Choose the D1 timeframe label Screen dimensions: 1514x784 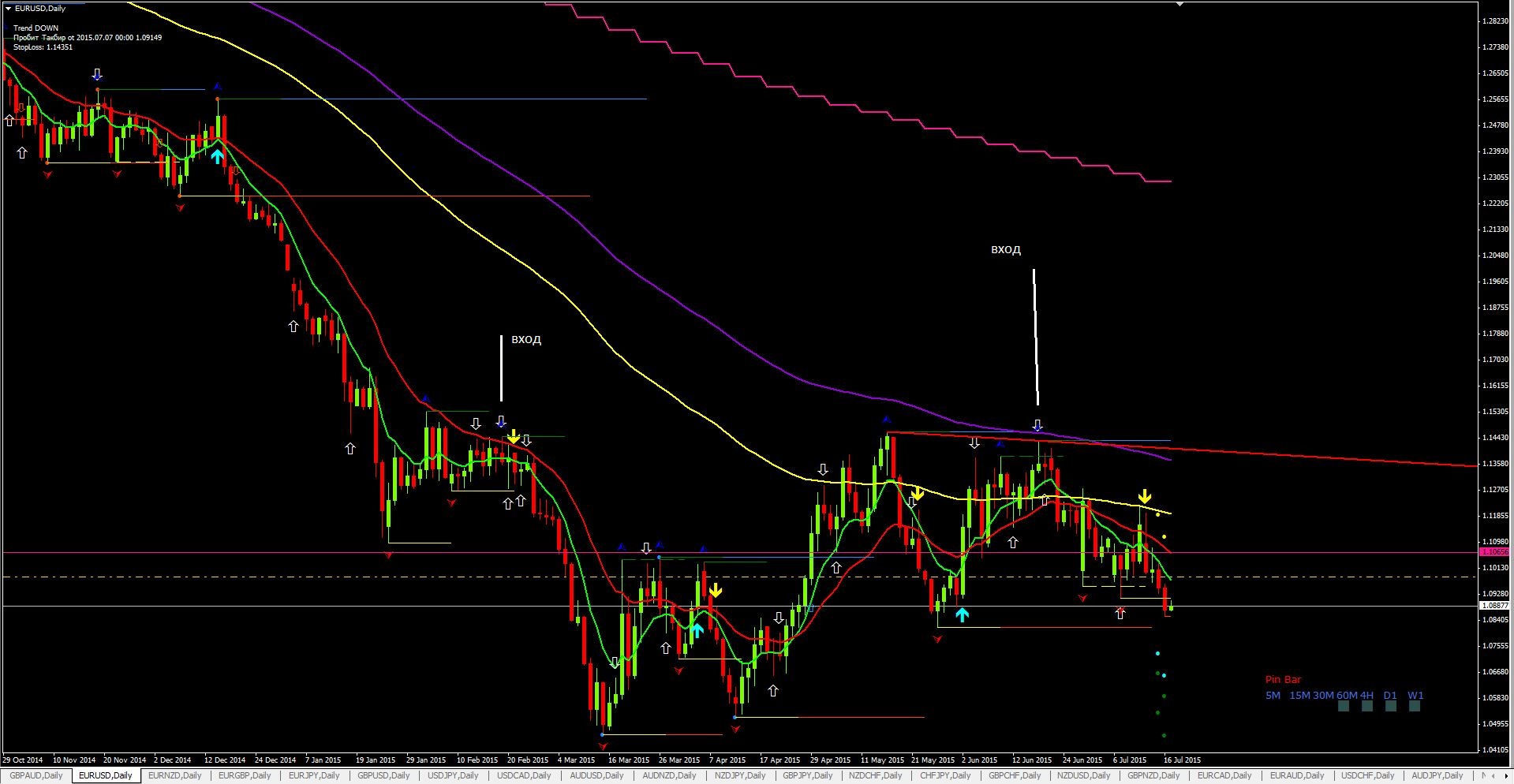coord(1390,696)
